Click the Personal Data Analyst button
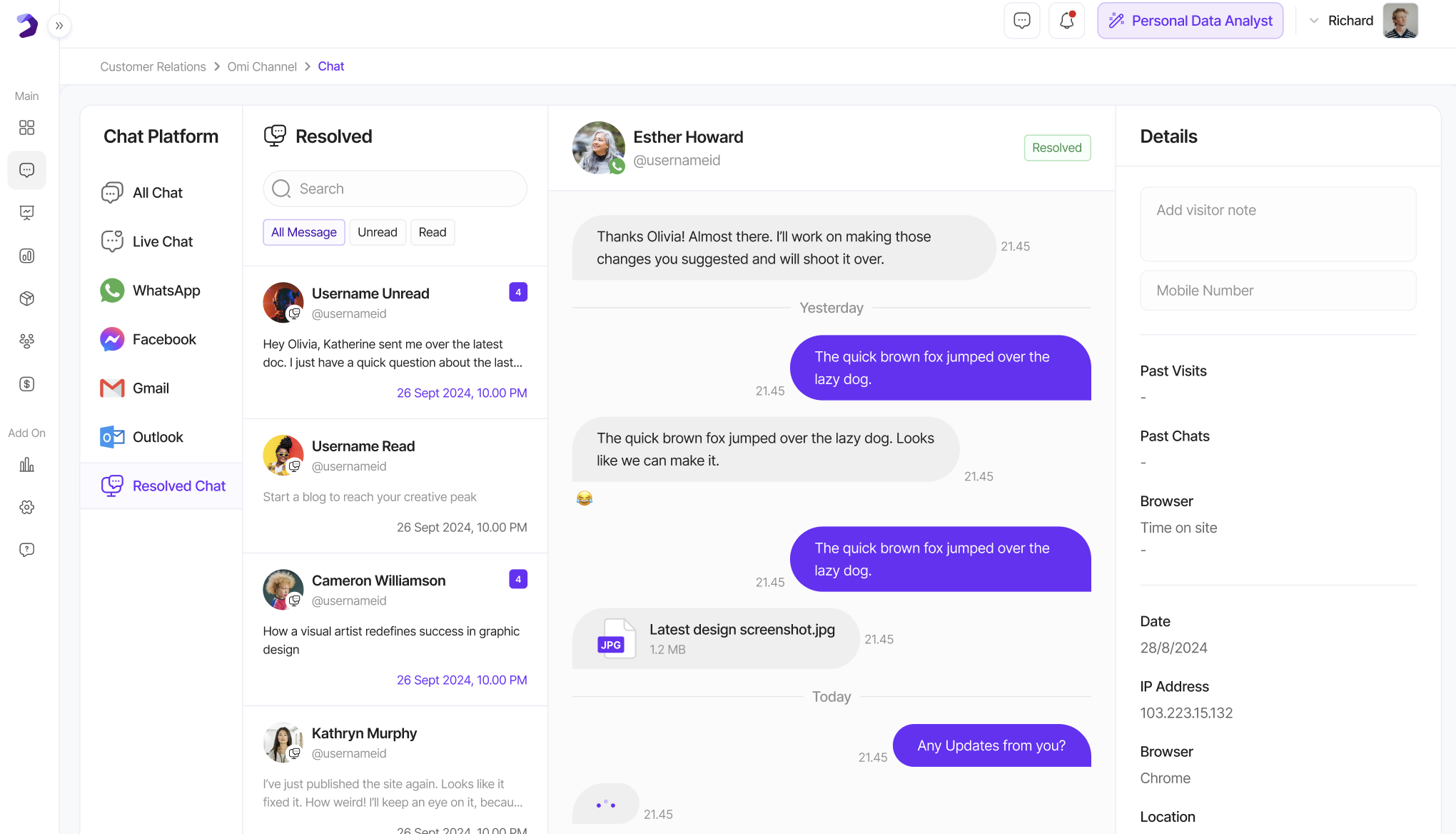The width and height of the screenshot is (1456, 834). click(x=1190, y=21)
